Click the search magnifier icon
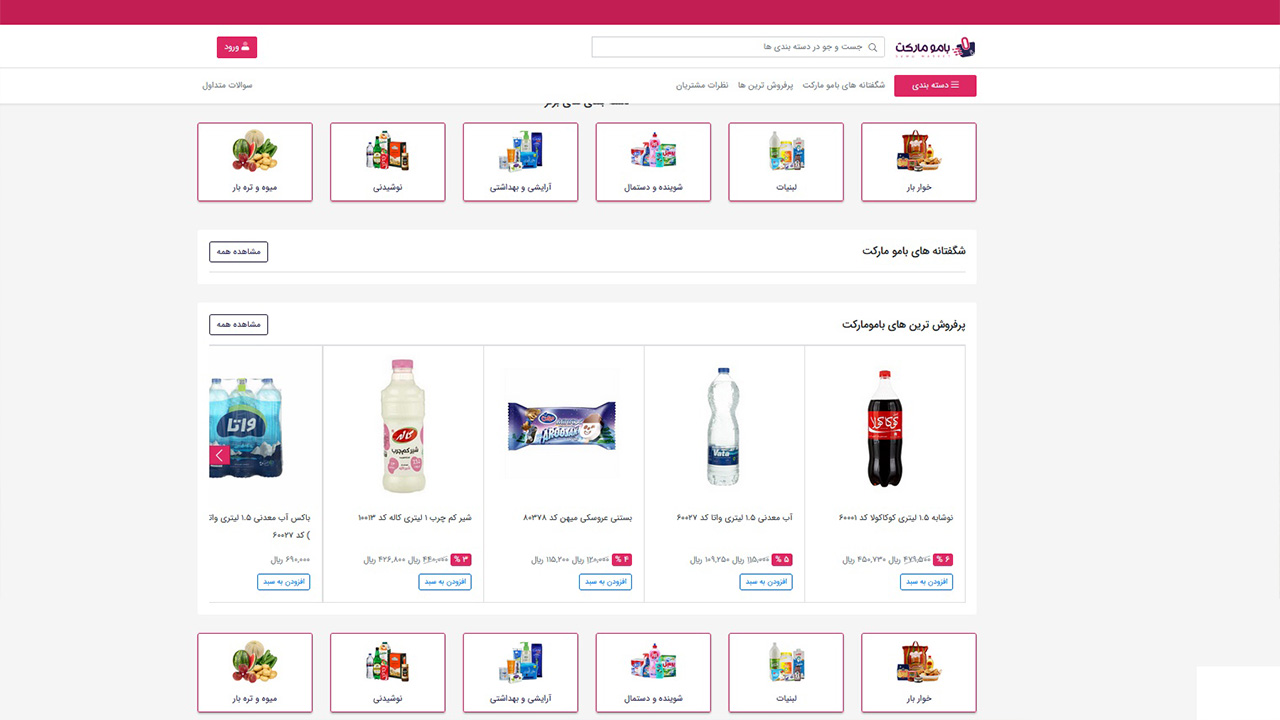 [x=872, y=47]
